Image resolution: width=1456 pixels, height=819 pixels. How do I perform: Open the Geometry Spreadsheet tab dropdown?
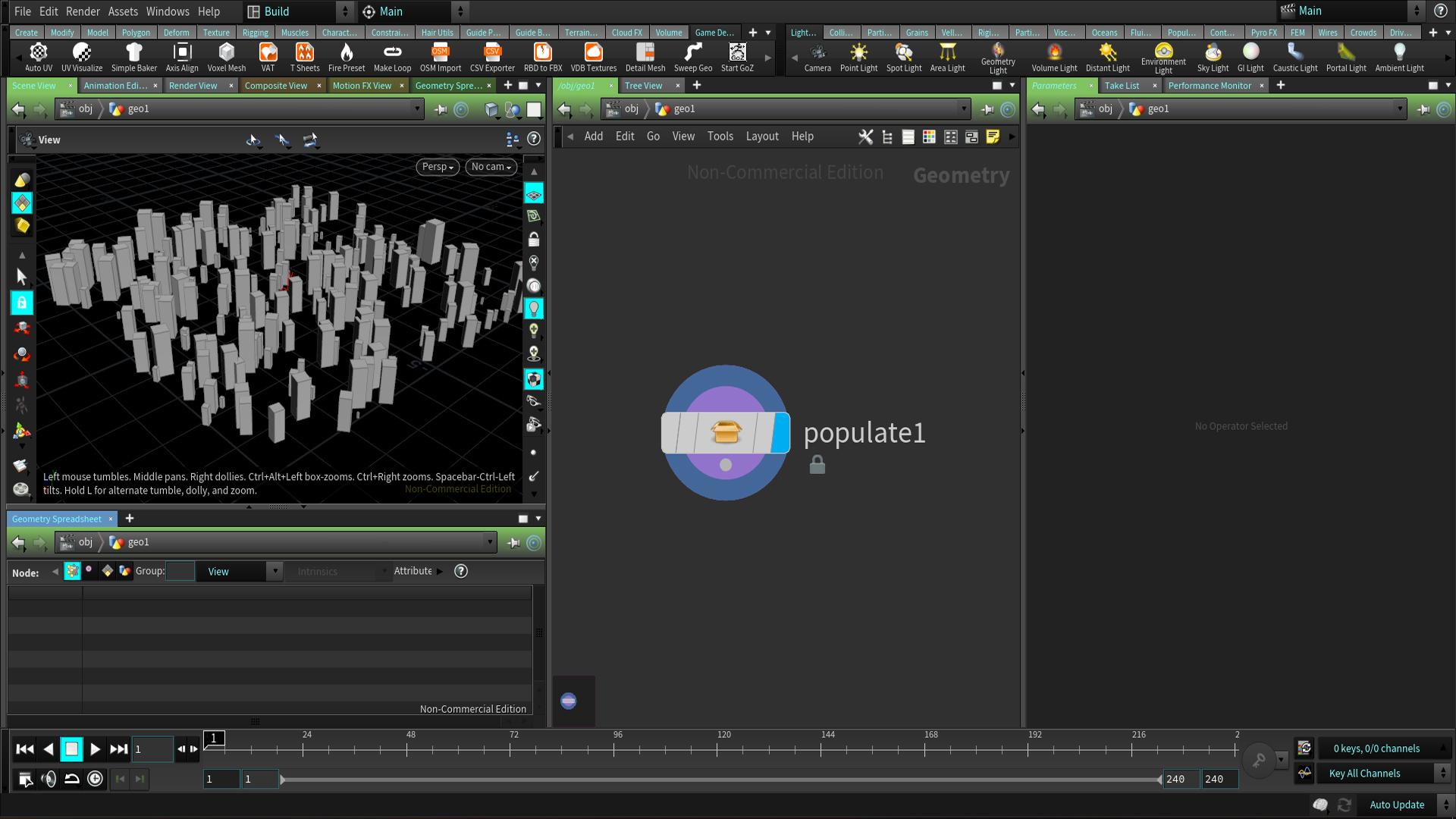(x=537, y=517)
